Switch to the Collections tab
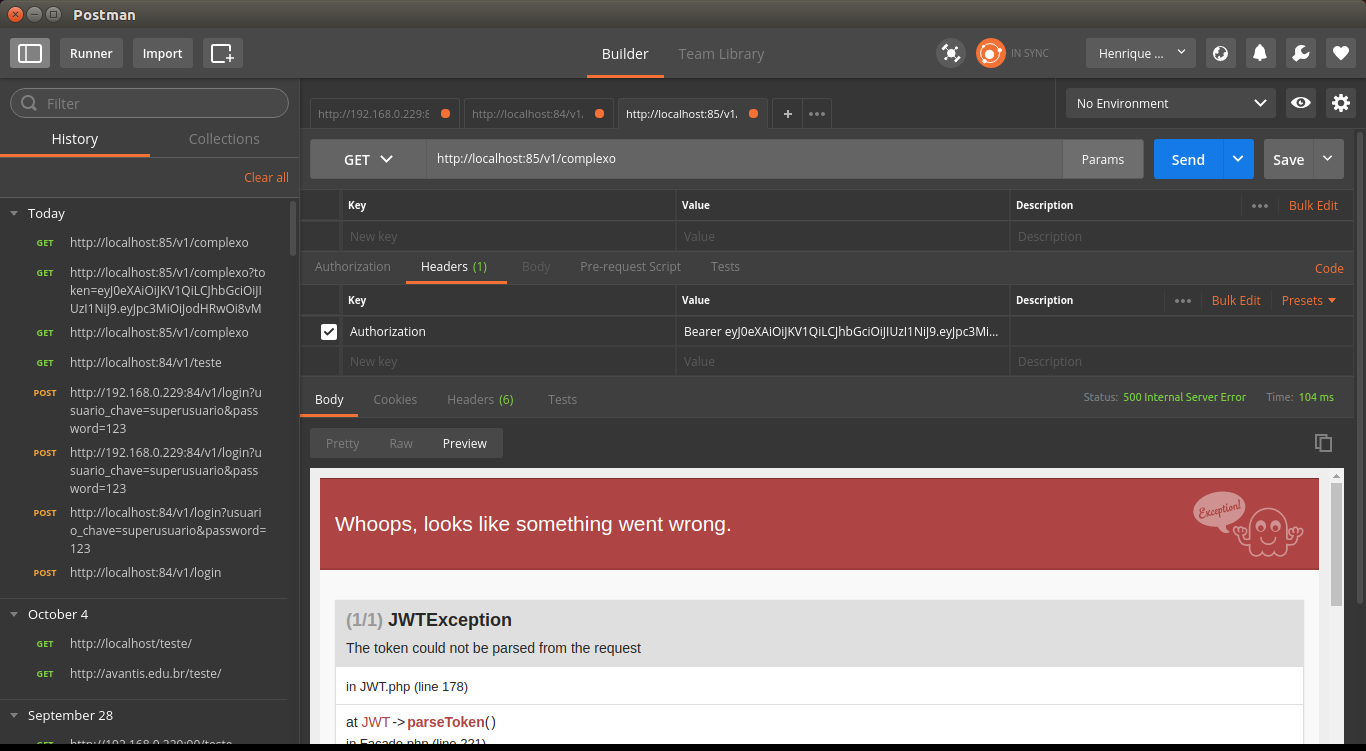This screenshot has height=751, width=1366. pyautogui.click(x=224, y=139)
